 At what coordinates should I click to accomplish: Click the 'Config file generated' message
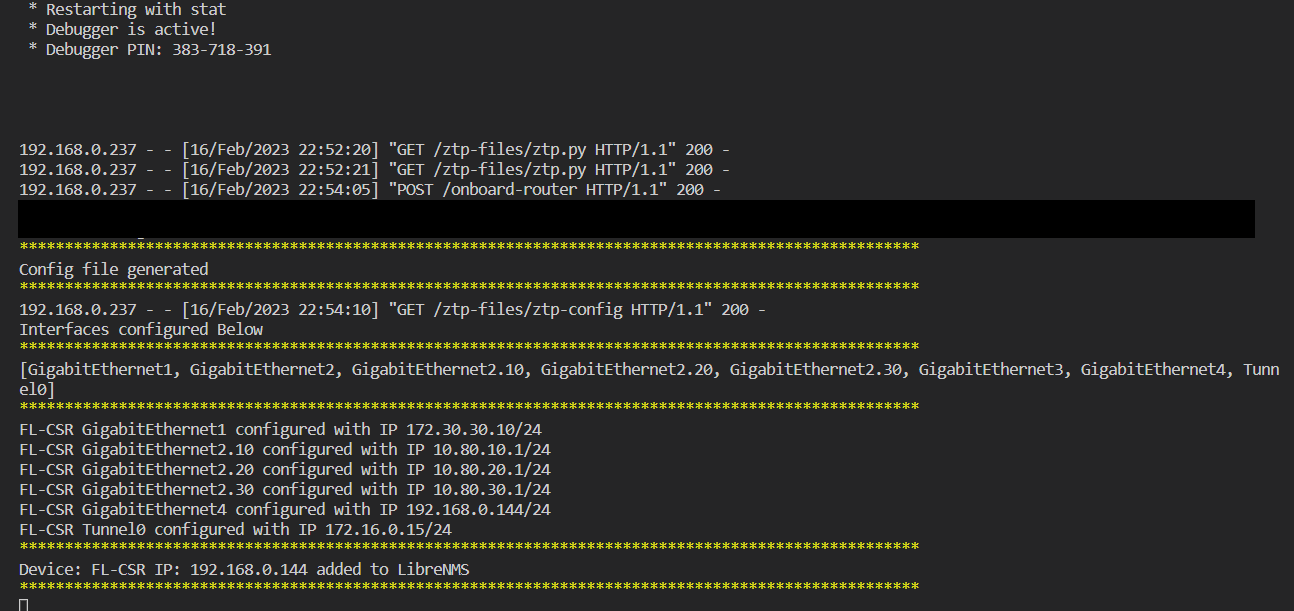114,269
